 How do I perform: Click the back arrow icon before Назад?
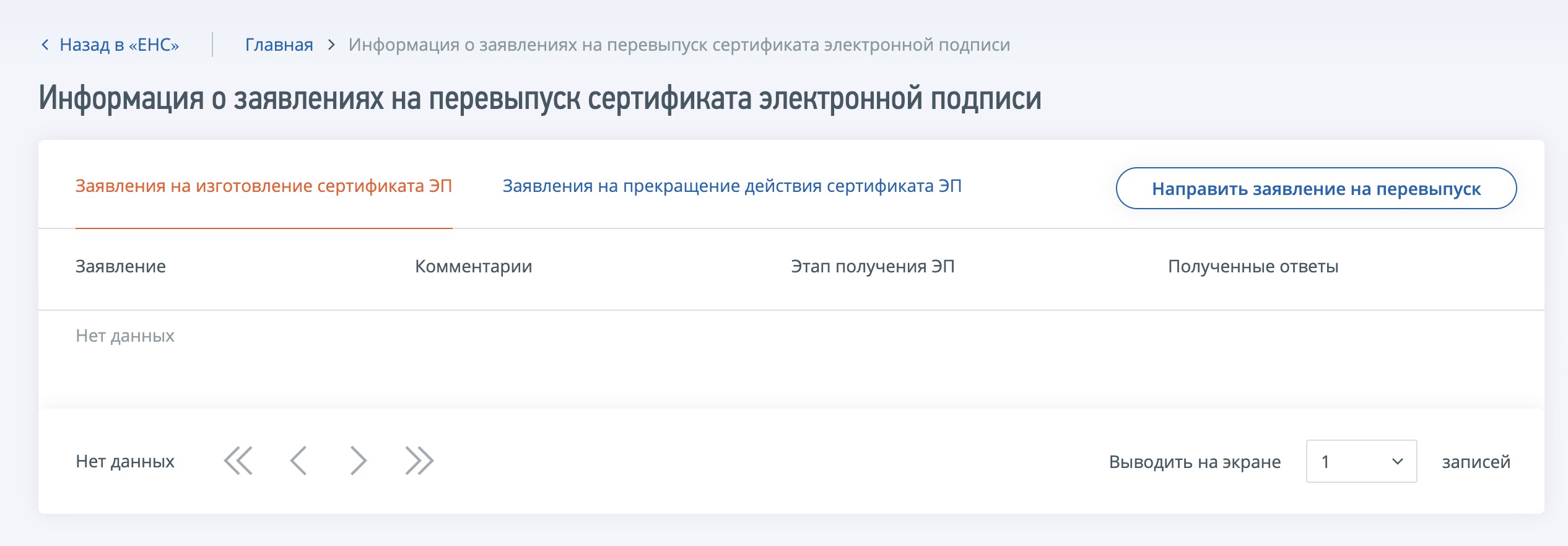(x=45, y=45)
